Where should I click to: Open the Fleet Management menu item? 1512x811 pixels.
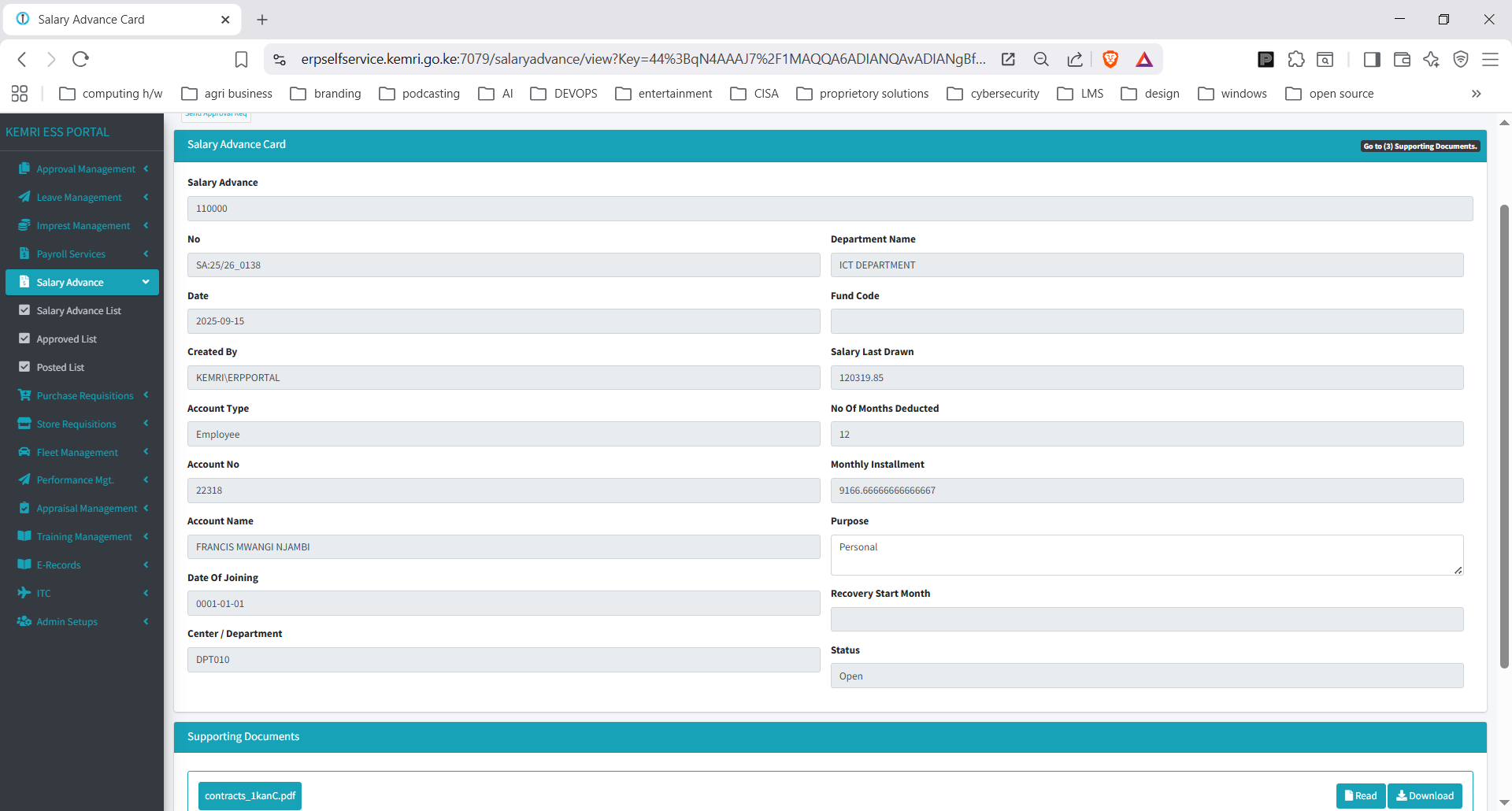click(x=77, y=453)
